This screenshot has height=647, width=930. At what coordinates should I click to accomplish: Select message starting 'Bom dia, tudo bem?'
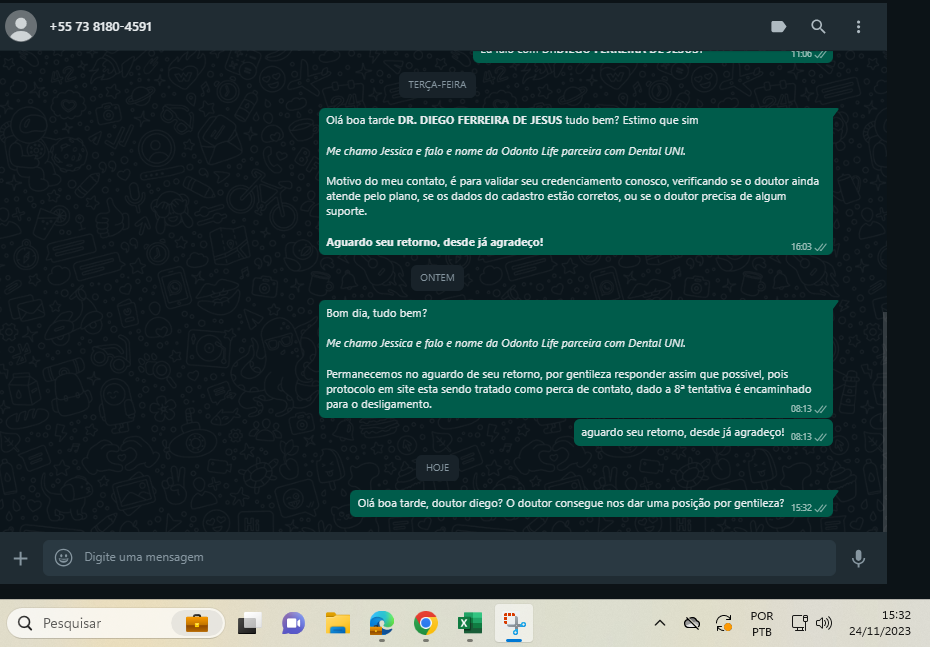576,359
